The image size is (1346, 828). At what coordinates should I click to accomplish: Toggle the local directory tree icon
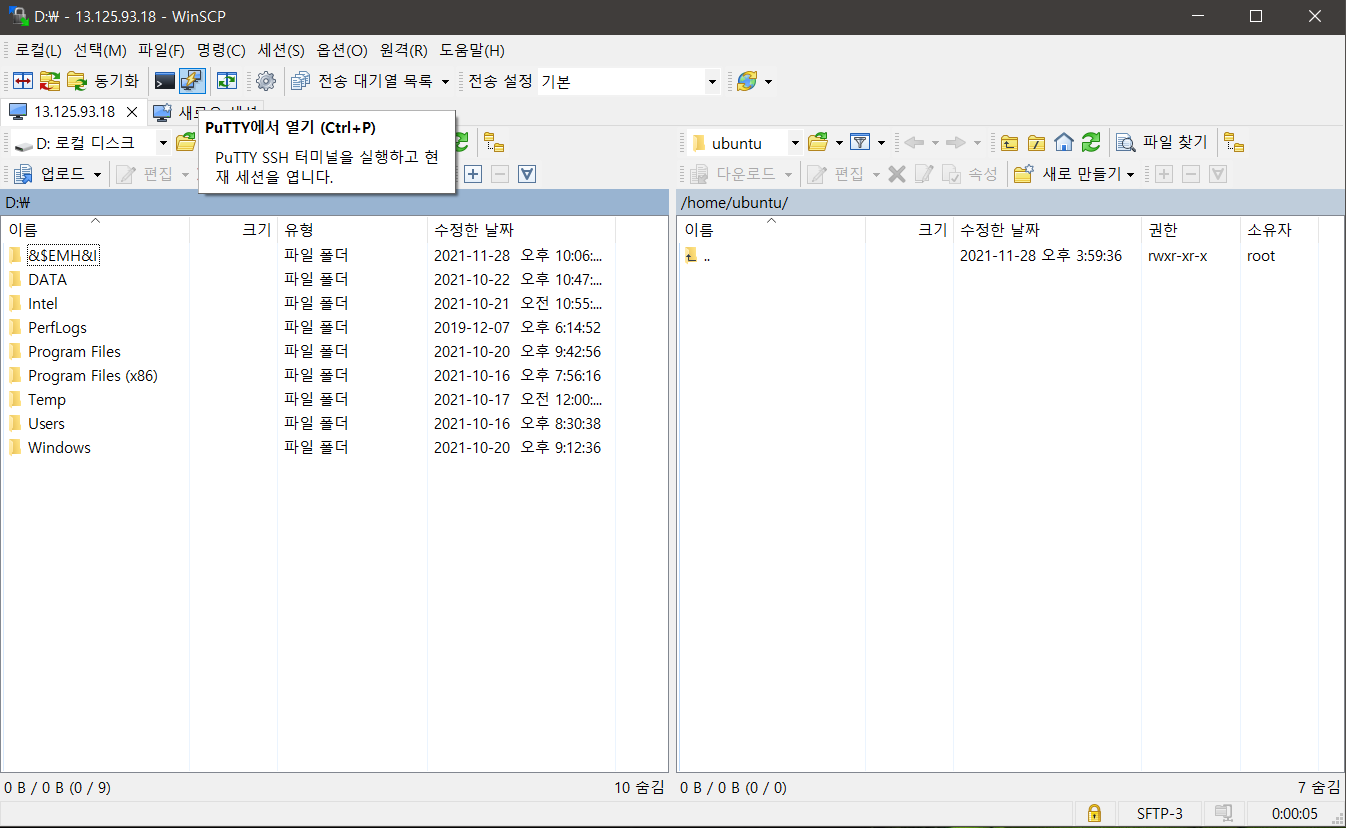493,143
